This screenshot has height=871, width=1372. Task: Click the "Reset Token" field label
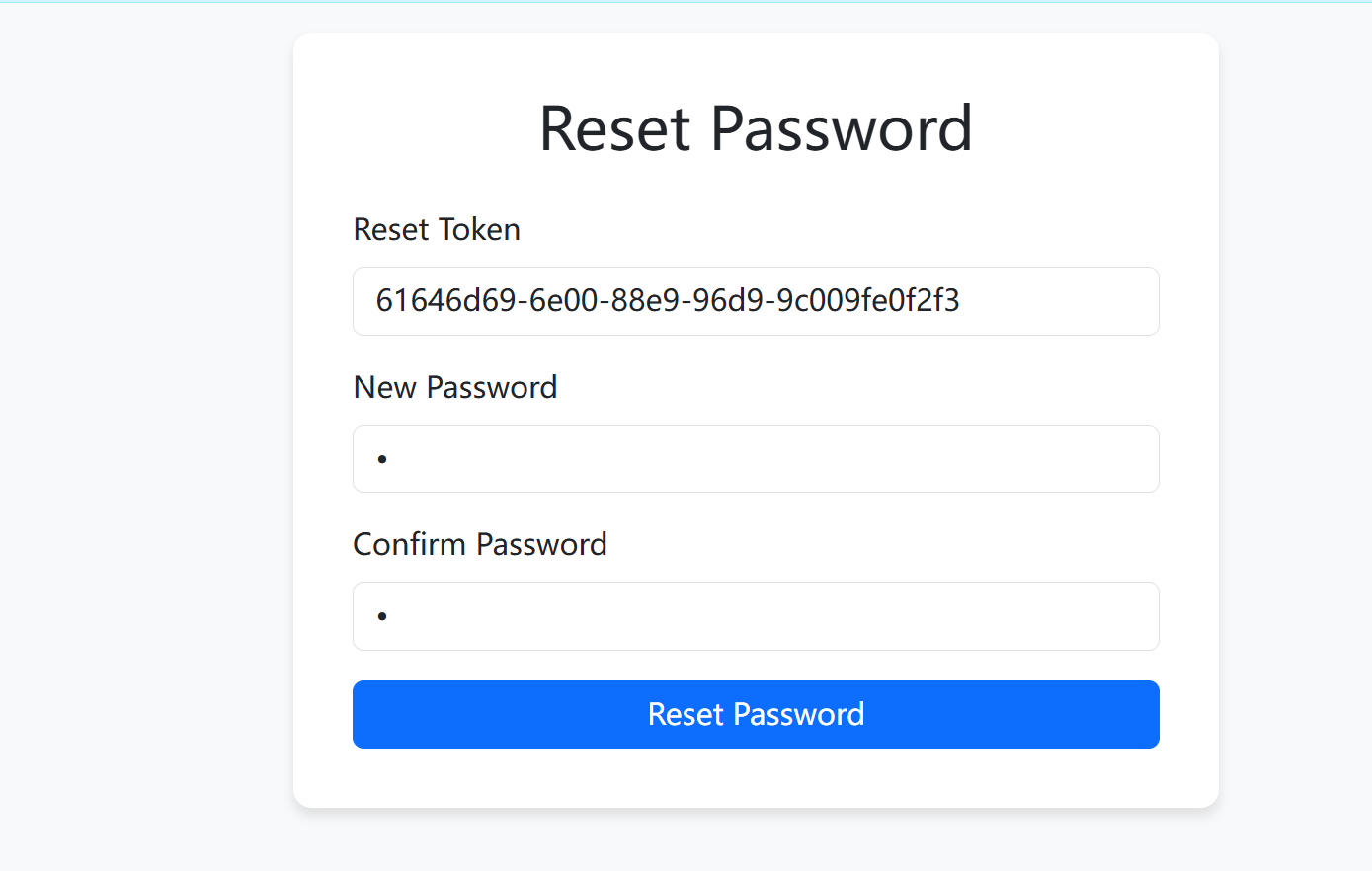click(437, 229)
